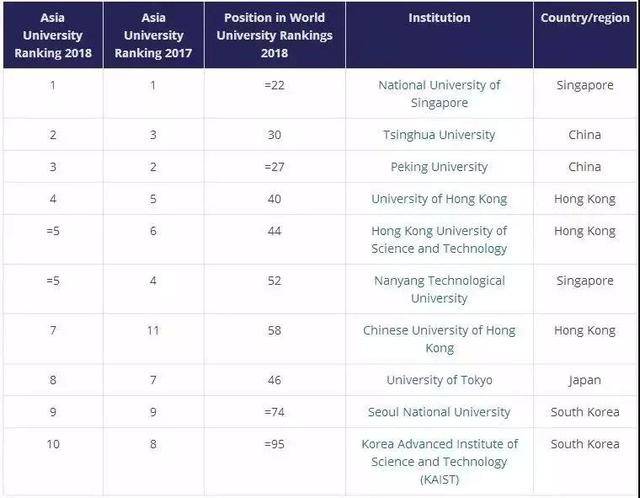Click "Position in World University Rankings 2018" header
640x498 pixels.
(275, 36)
